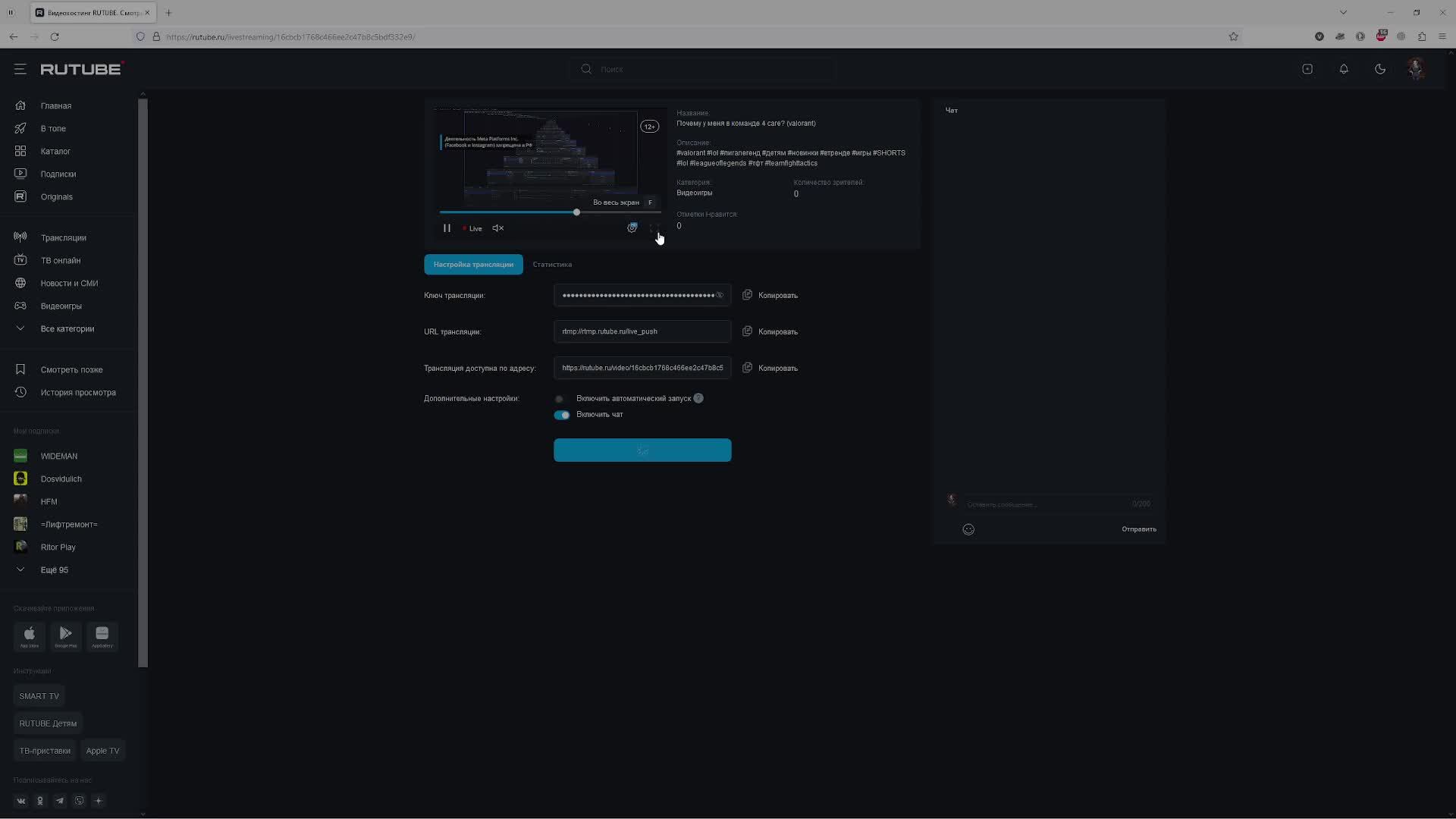1456x819 pixels.
Task: Open Трансляции in the sidebar menu
Action: pos(63,237)
